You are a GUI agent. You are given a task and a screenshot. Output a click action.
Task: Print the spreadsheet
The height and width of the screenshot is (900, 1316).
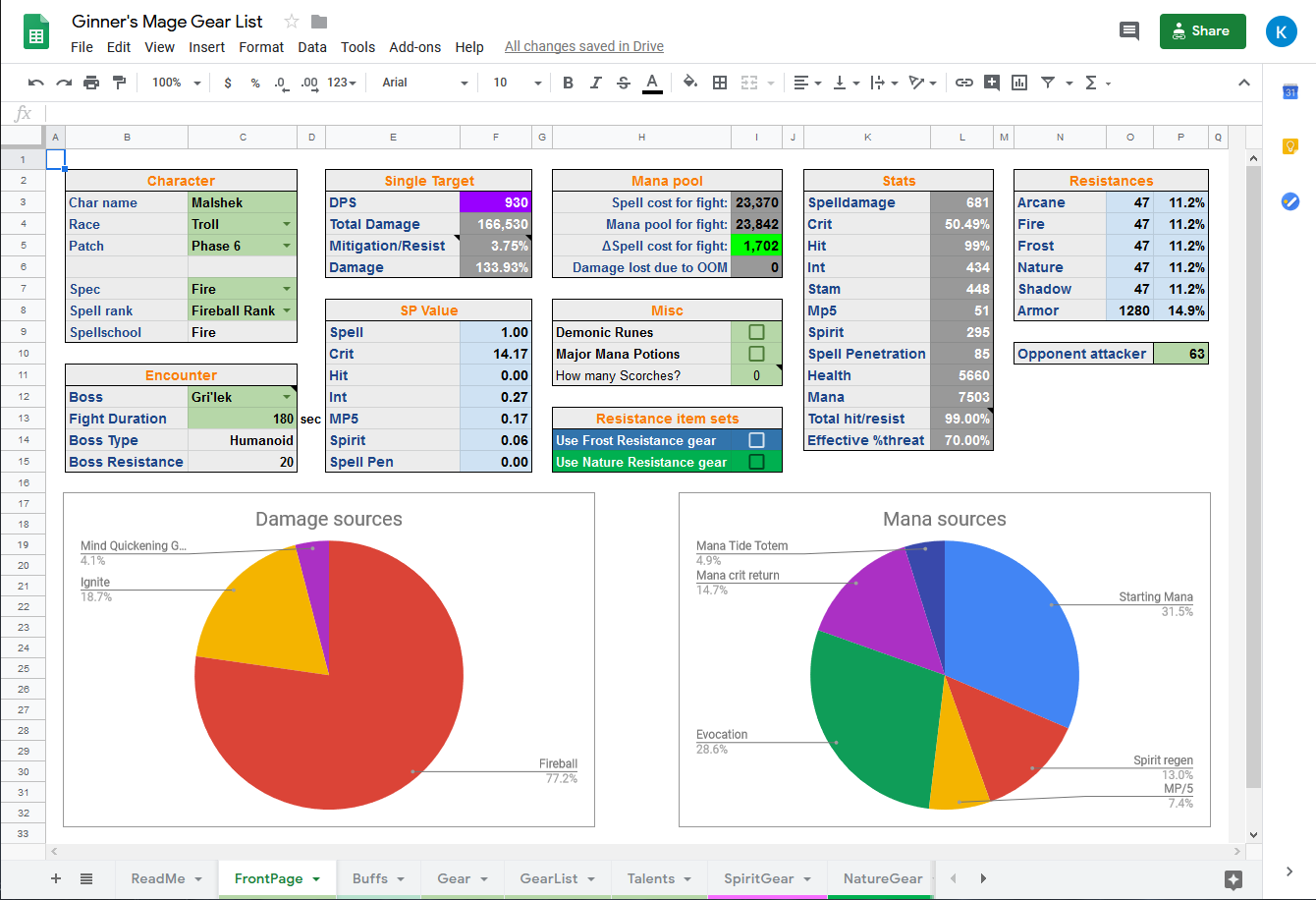tap(91, 83)
